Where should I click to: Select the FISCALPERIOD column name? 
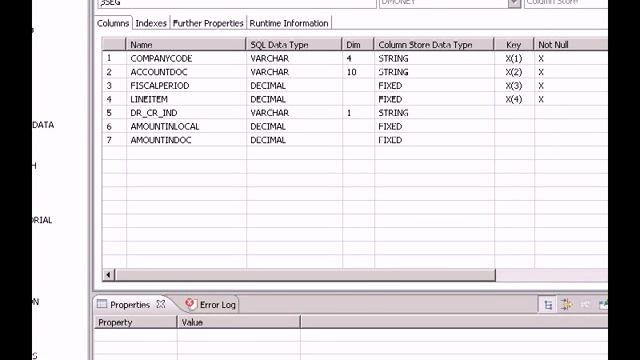pos(160,86)
